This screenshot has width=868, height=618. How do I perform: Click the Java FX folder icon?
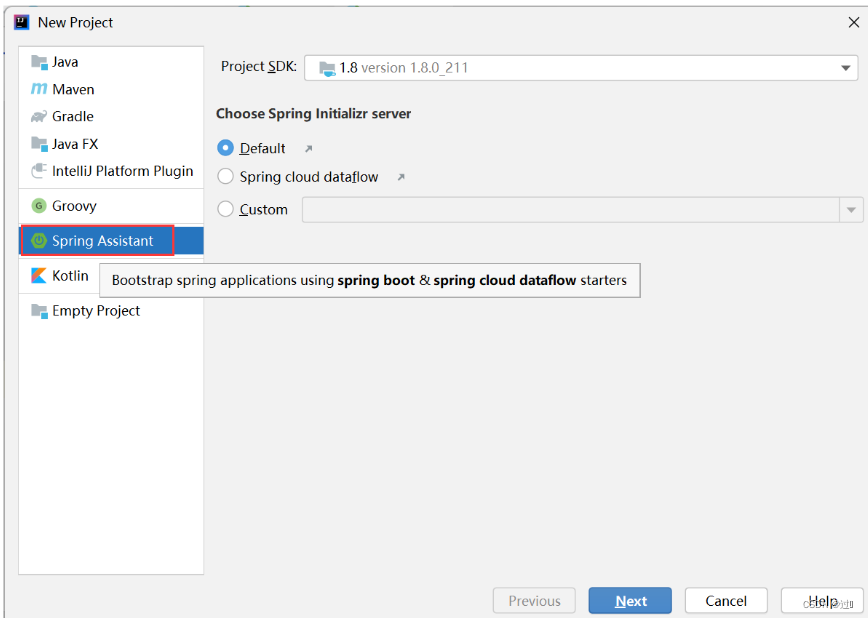[x=39, y=144]
